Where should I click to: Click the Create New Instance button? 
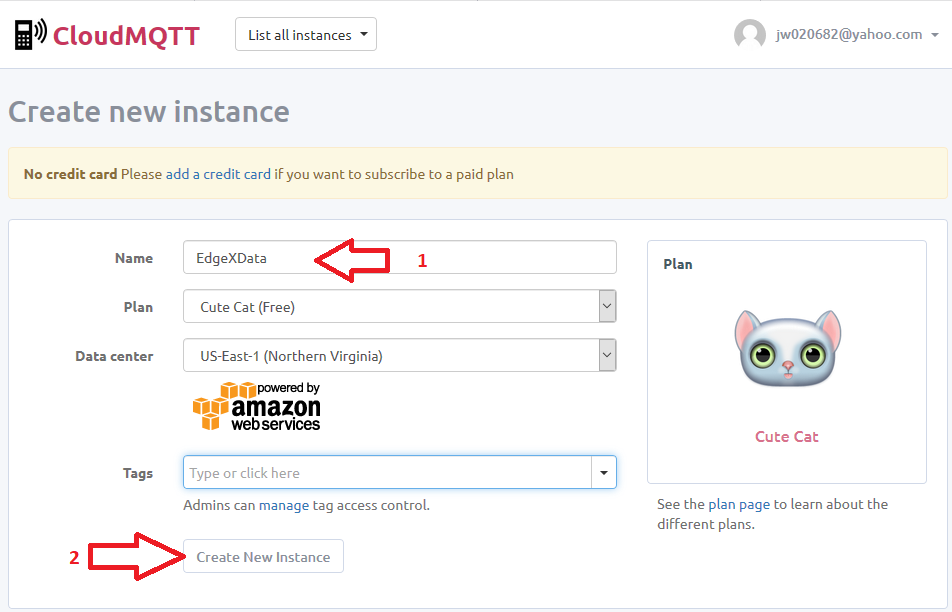263,557
